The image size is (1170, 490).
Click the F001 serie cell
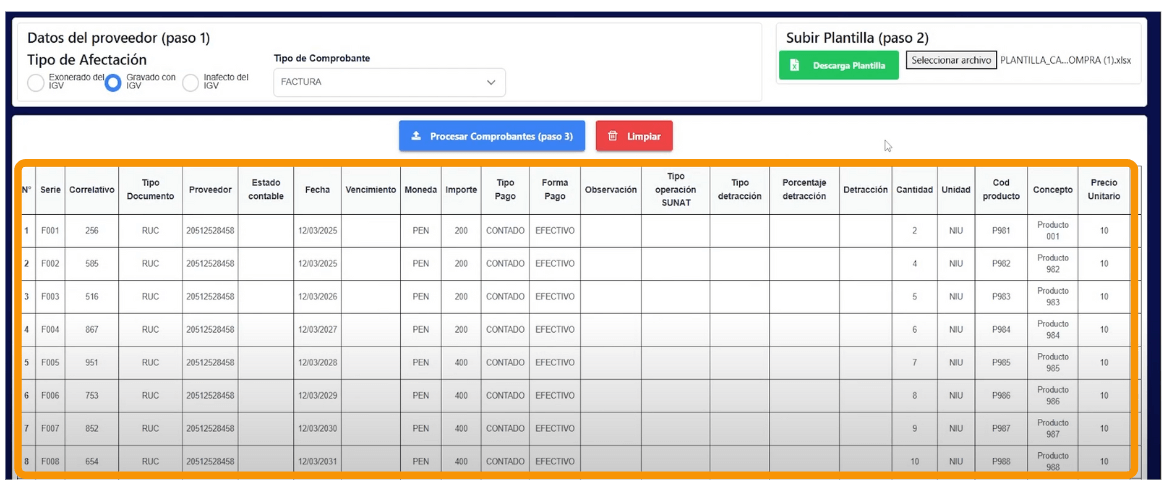(x=50, y=231)
